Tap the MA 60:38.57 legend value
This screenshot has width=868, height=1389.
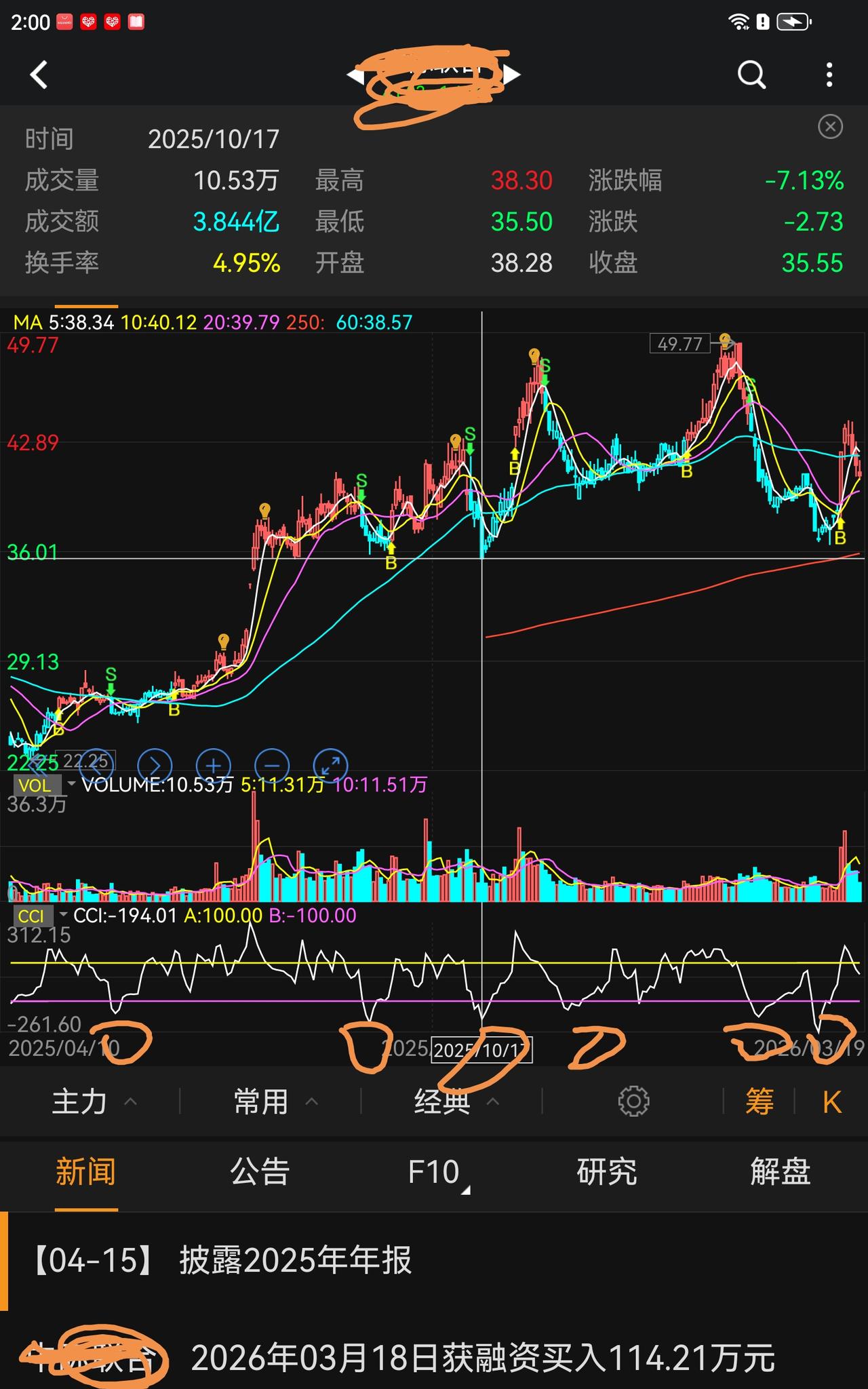[x=374, y=322]
